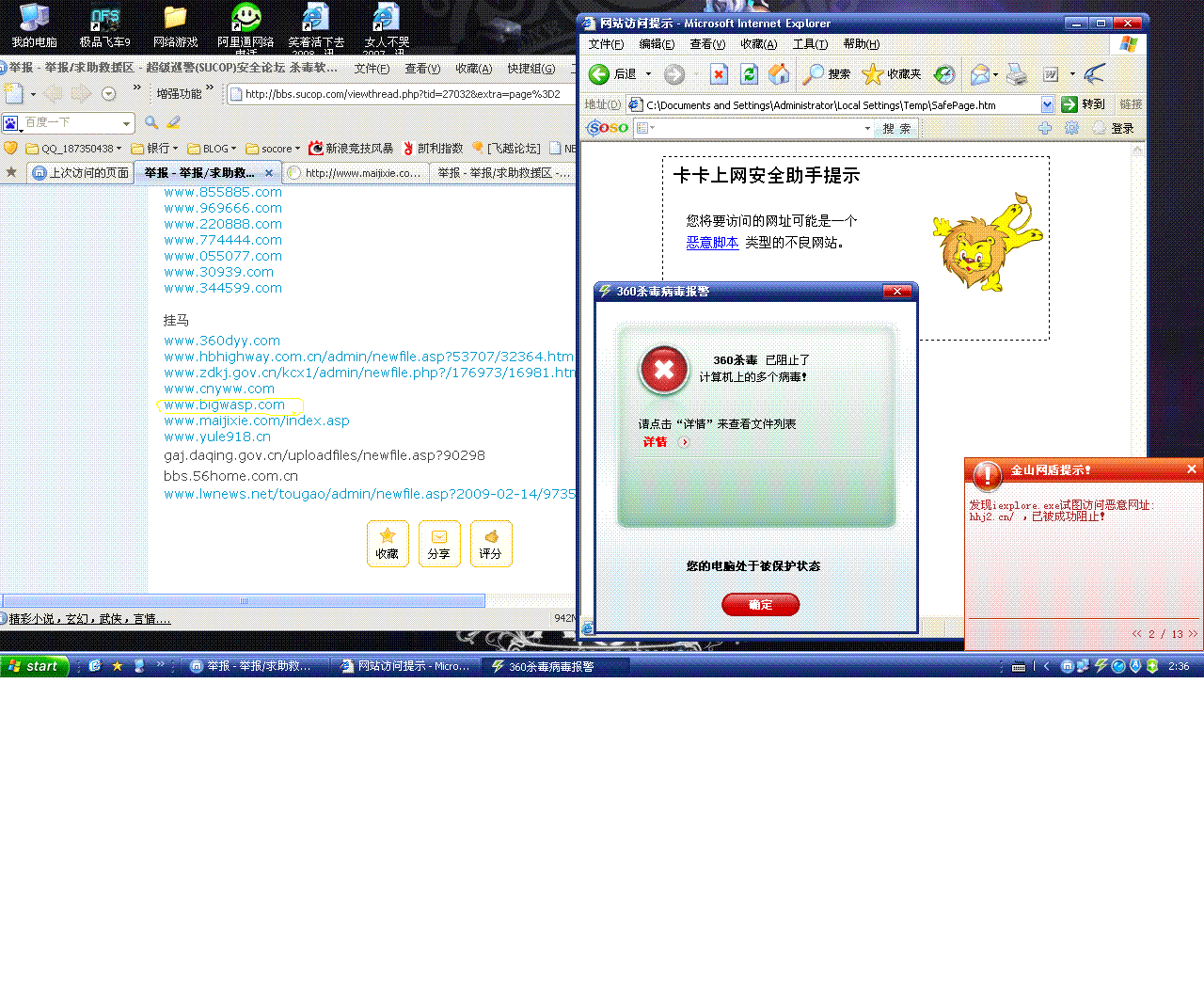The height and width of the screenshot is (985, 1204).
Task: Click 分享 button below the forum post
Action: pyautogui.click(x=439, y=544)
